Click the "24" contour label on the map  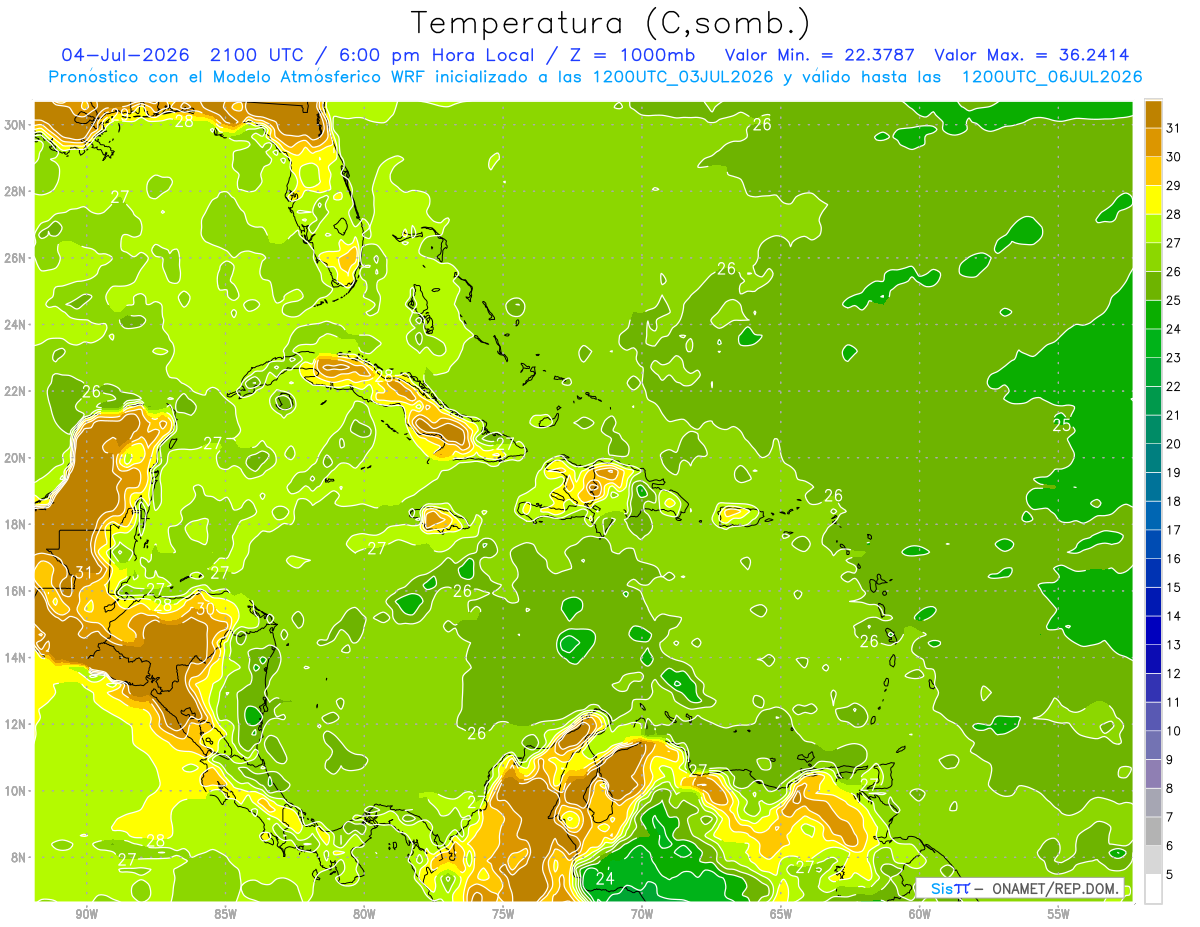[x=604, y=878]
